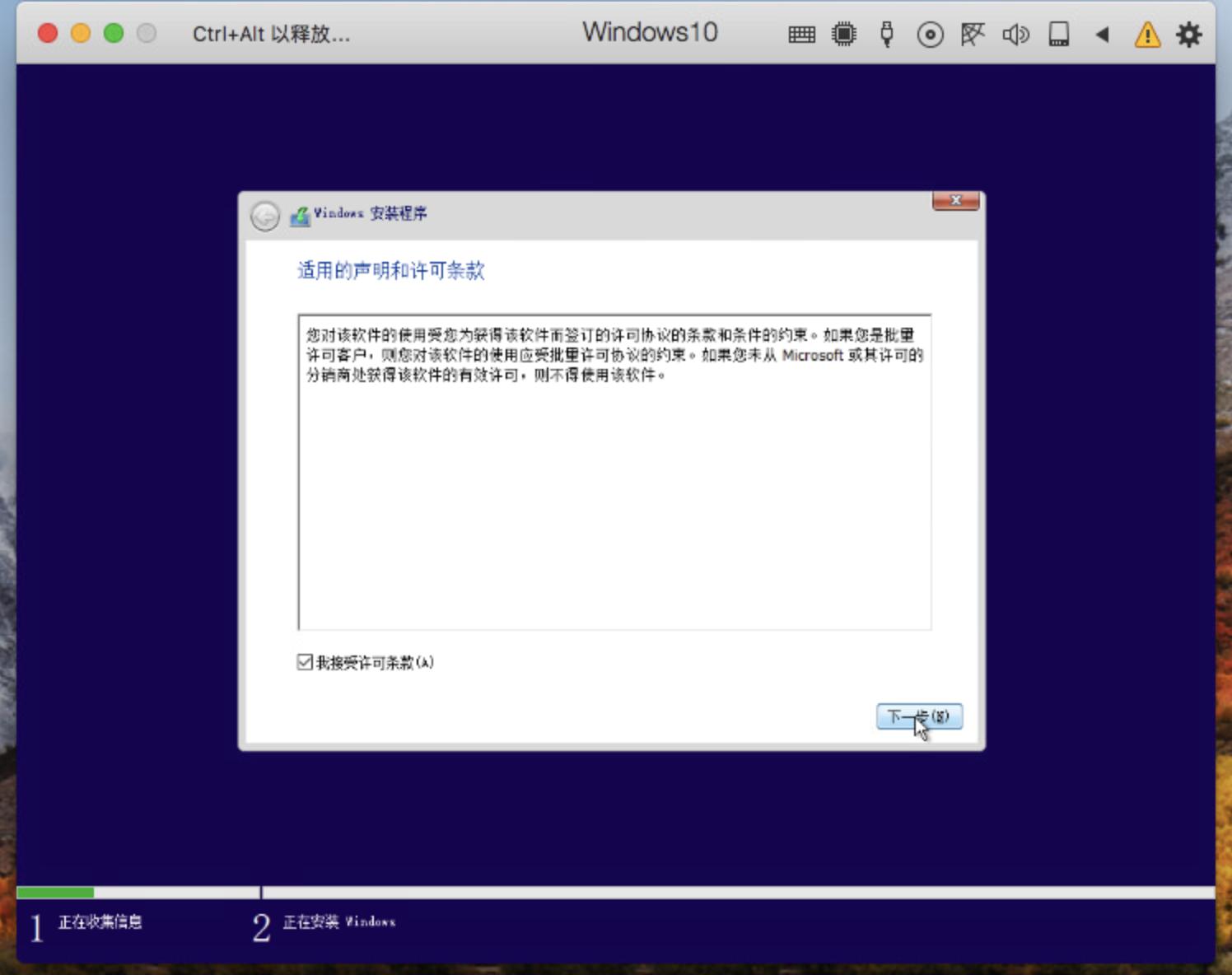
Task: Click the green installation progress bar
Action: pyautogui.click(x=58, y=890)
